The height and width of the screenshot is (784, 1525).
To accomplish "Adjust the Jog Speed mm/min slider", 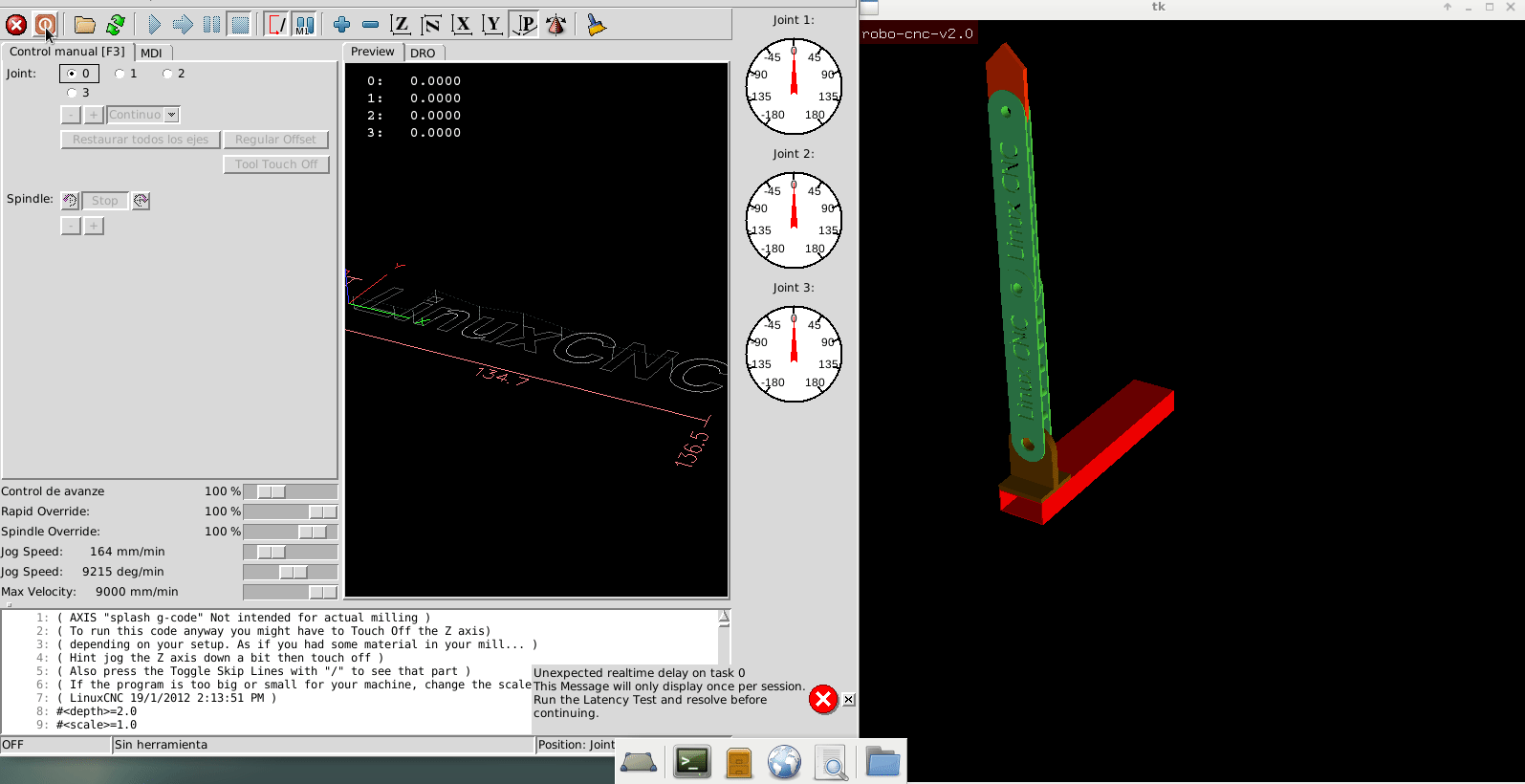I will pyautogui.click(x=291, y=552).
